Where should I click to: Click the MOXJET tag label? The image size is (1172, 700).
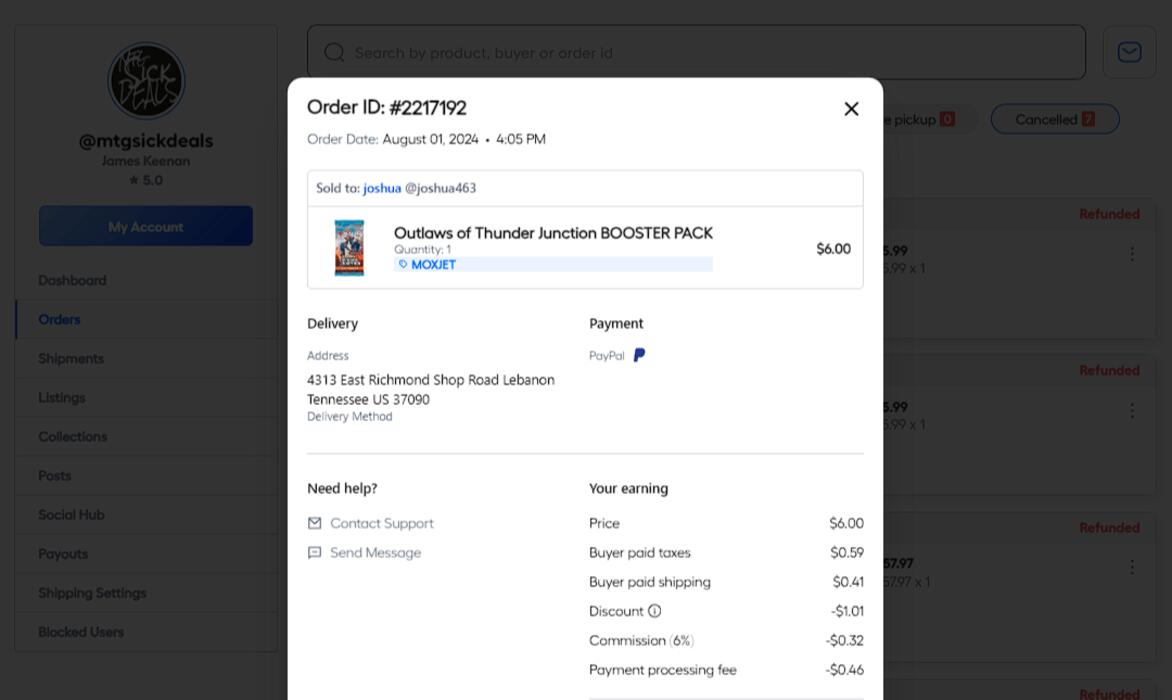coord(433,265)
